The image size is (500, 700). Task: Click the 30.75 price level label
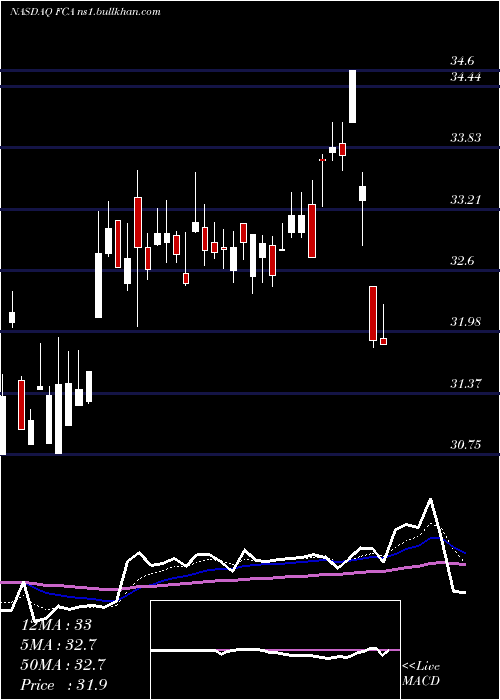[466, 445]
